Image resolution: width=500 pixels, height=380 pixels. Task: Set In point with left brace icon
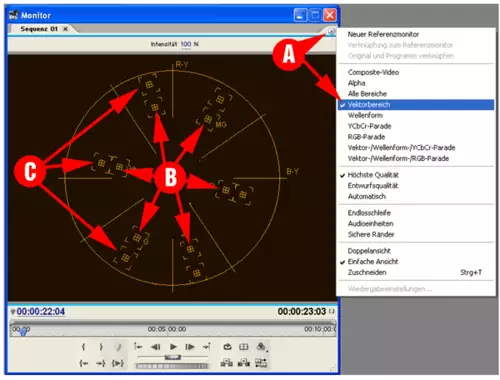tap(83, 347)
